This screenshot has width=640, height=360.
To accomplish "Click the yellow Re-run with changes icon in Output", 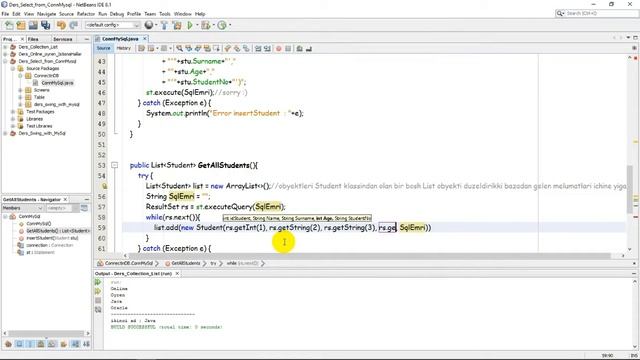I will [98, 291].
